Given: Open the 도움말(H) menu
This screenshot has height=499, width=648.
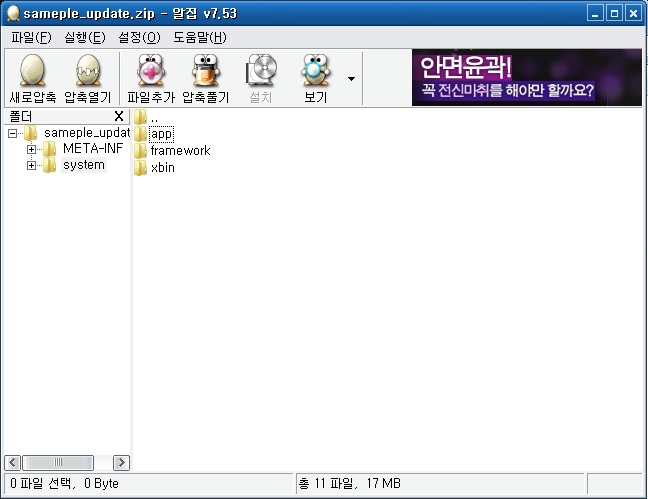Looking at the screenshot, I should pyautogui.click(x=199, y=37).
